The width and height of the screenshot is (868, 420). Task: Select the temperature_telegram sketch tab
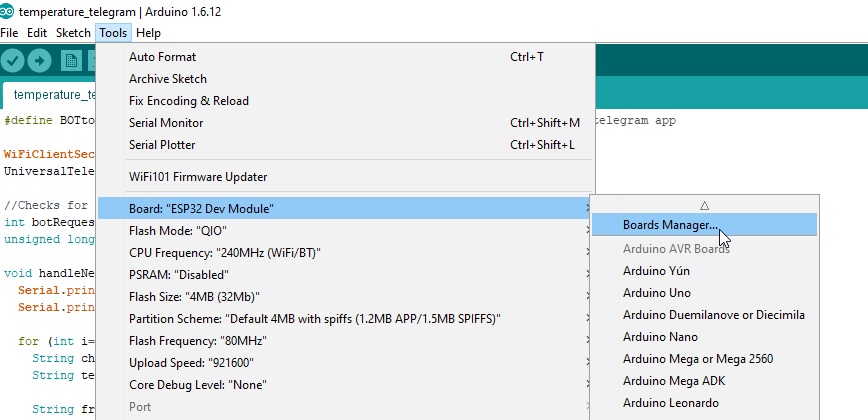[x=50, y=95]
